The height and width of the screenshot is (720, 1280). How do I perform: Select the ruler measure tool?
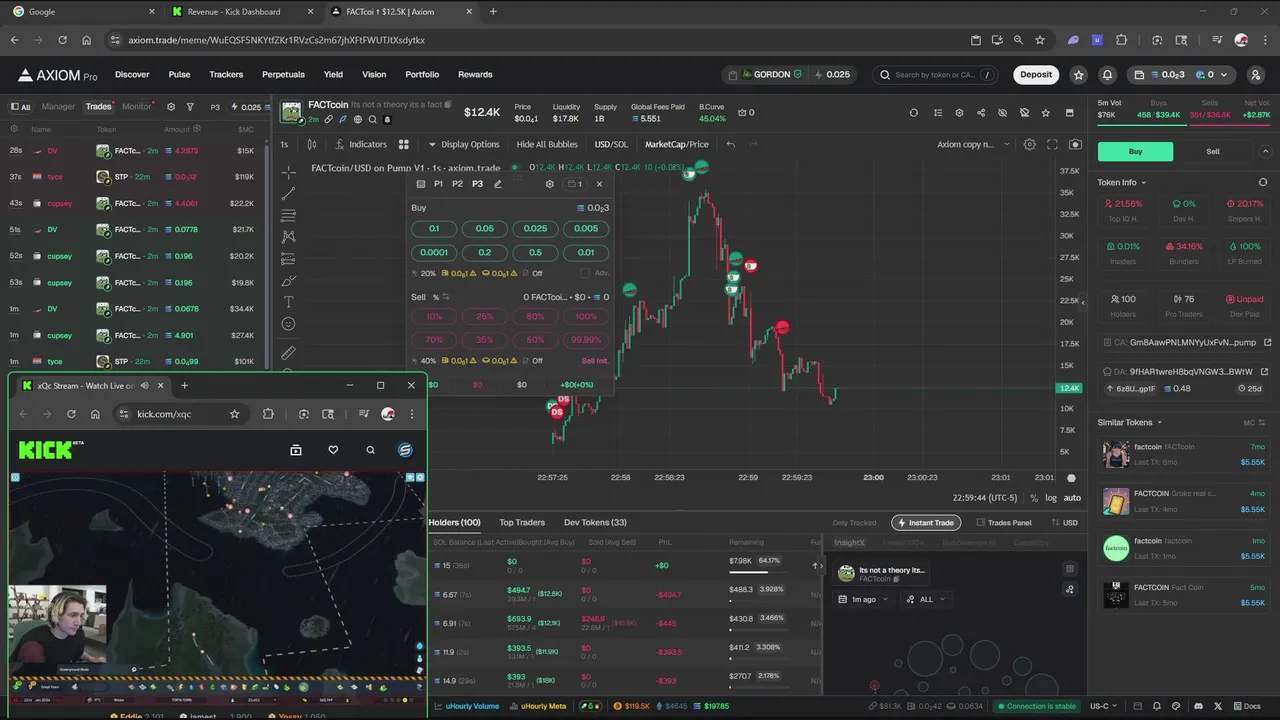tap(289, 352)
